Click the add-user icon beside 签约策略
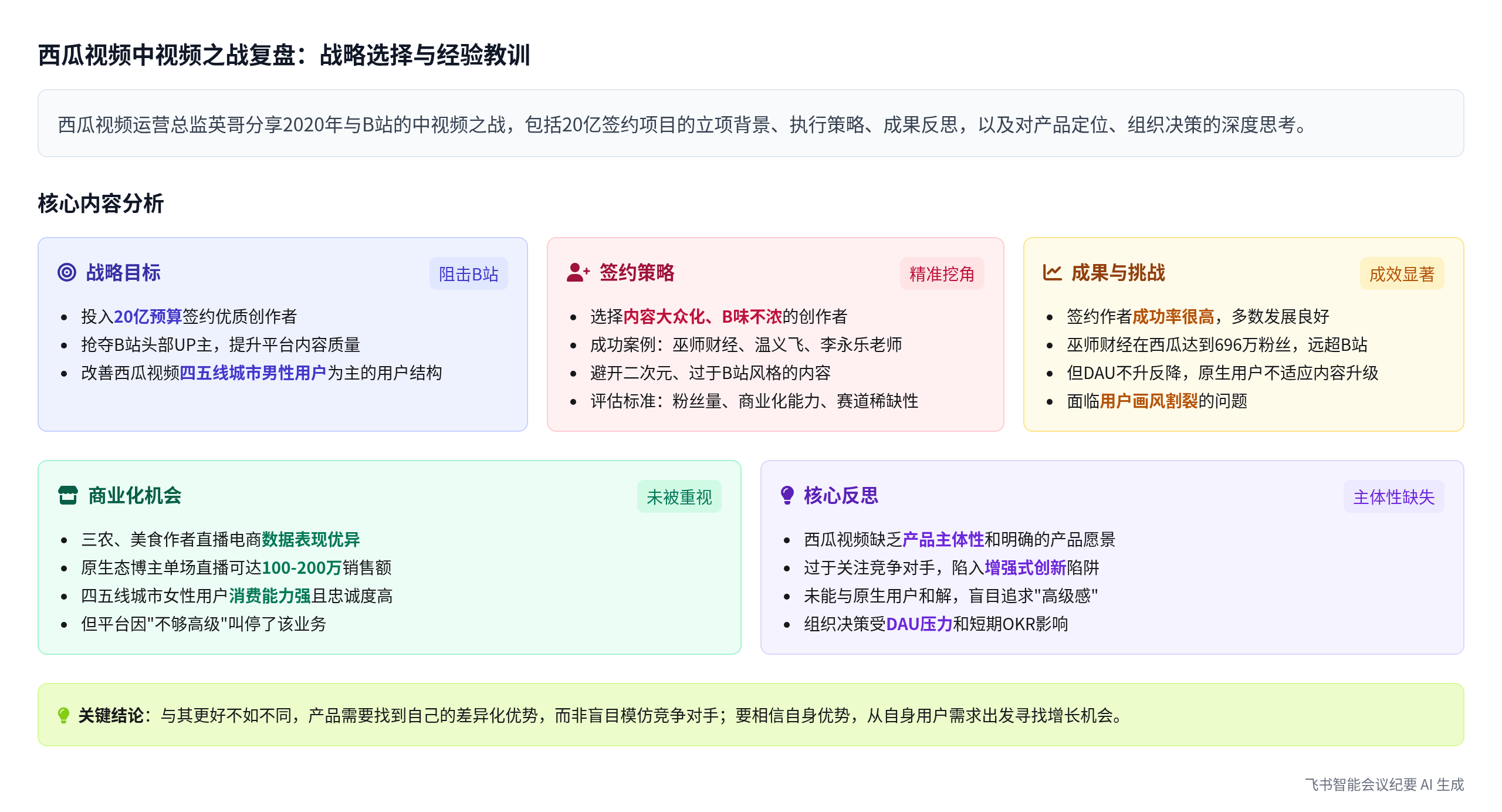 [577, 272]
